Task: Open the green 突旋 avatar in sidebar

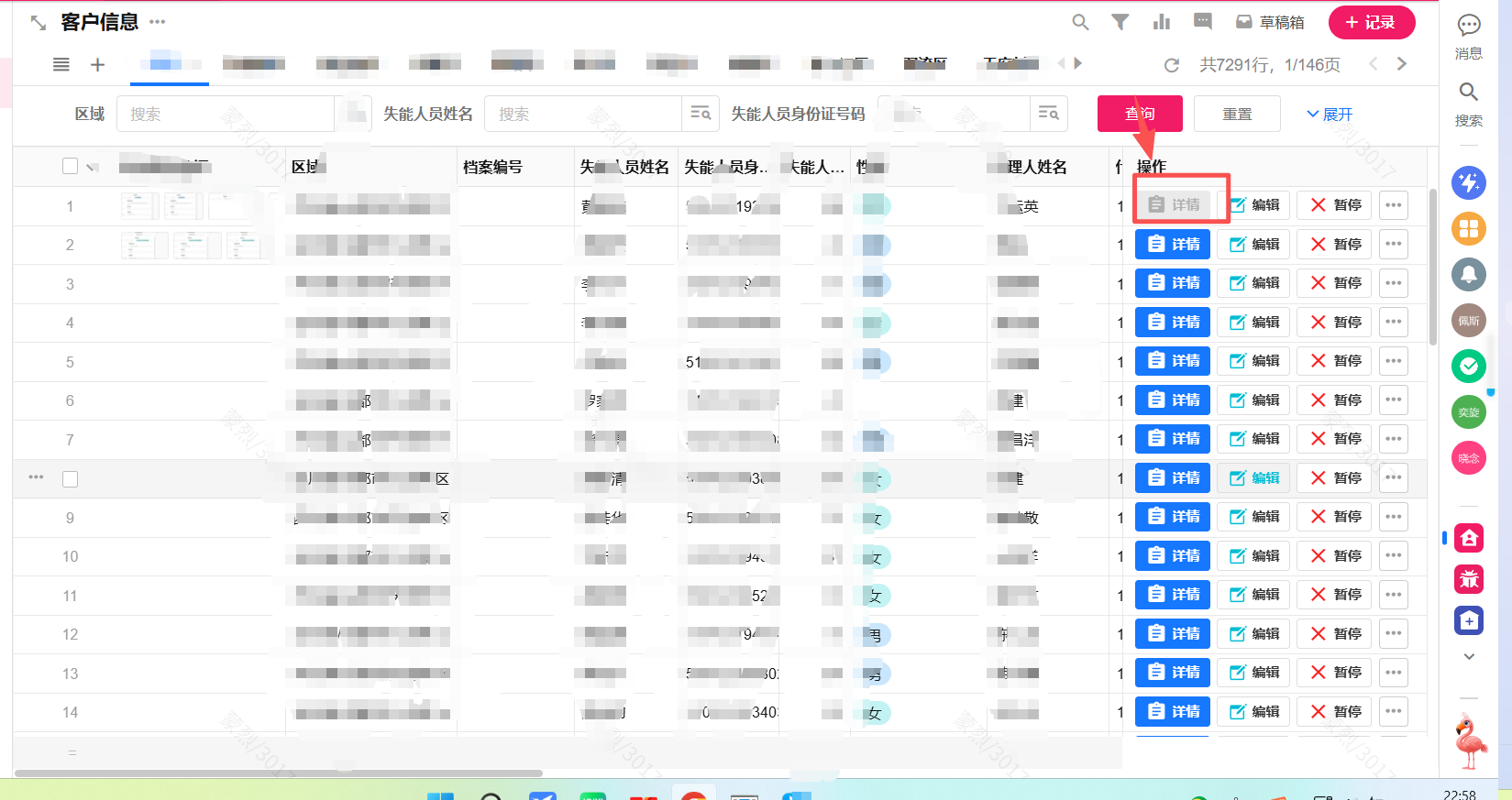Action: pyautogui.click(x=1469, y=412)
